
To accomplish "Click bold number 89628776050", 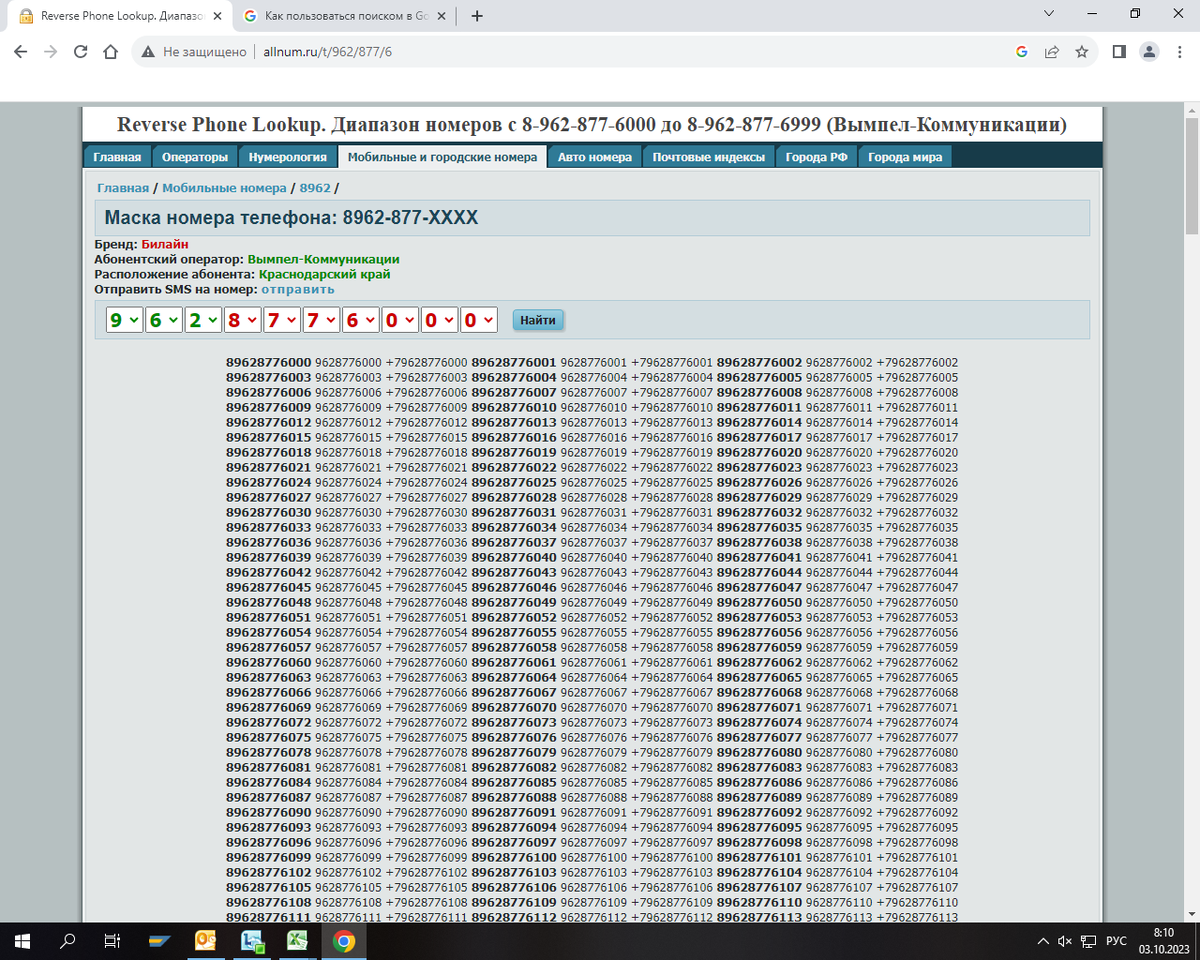I will tap(760, 602).
